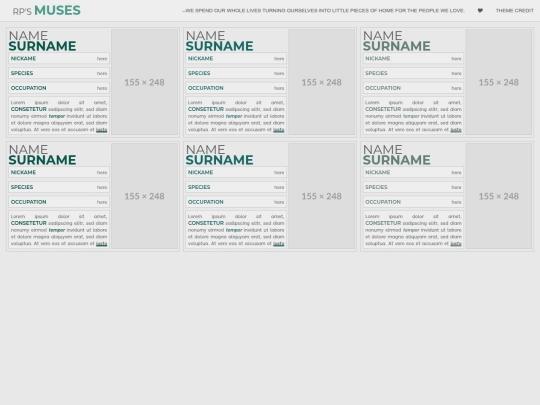Select the NICKAME row in the bottom-left card
The height and width of the screenshot is (405, 540).
(59, 173)
